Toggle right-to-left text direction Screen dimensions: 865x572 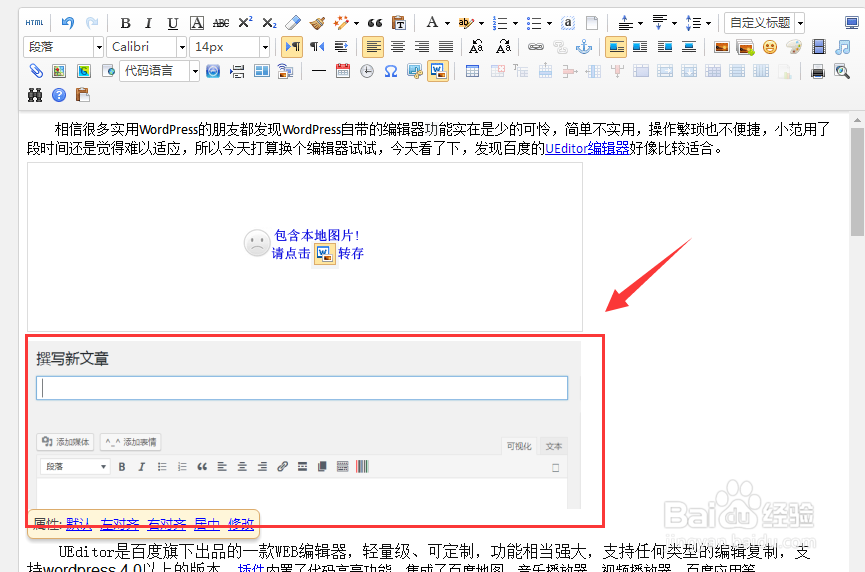[x=317, y=47]
